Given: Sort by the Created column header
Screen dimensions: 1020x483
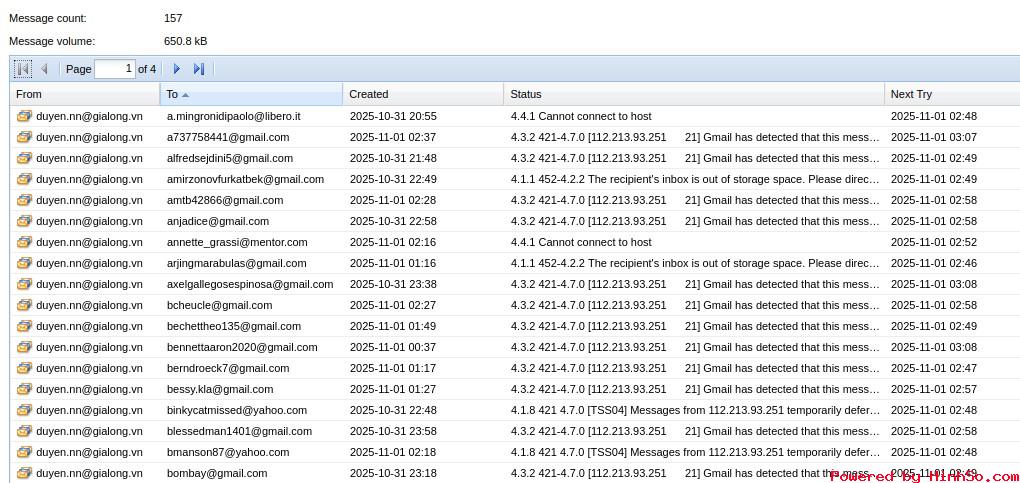Looking at the screenshot, I should pyautogui.click(x=422, y=94).
